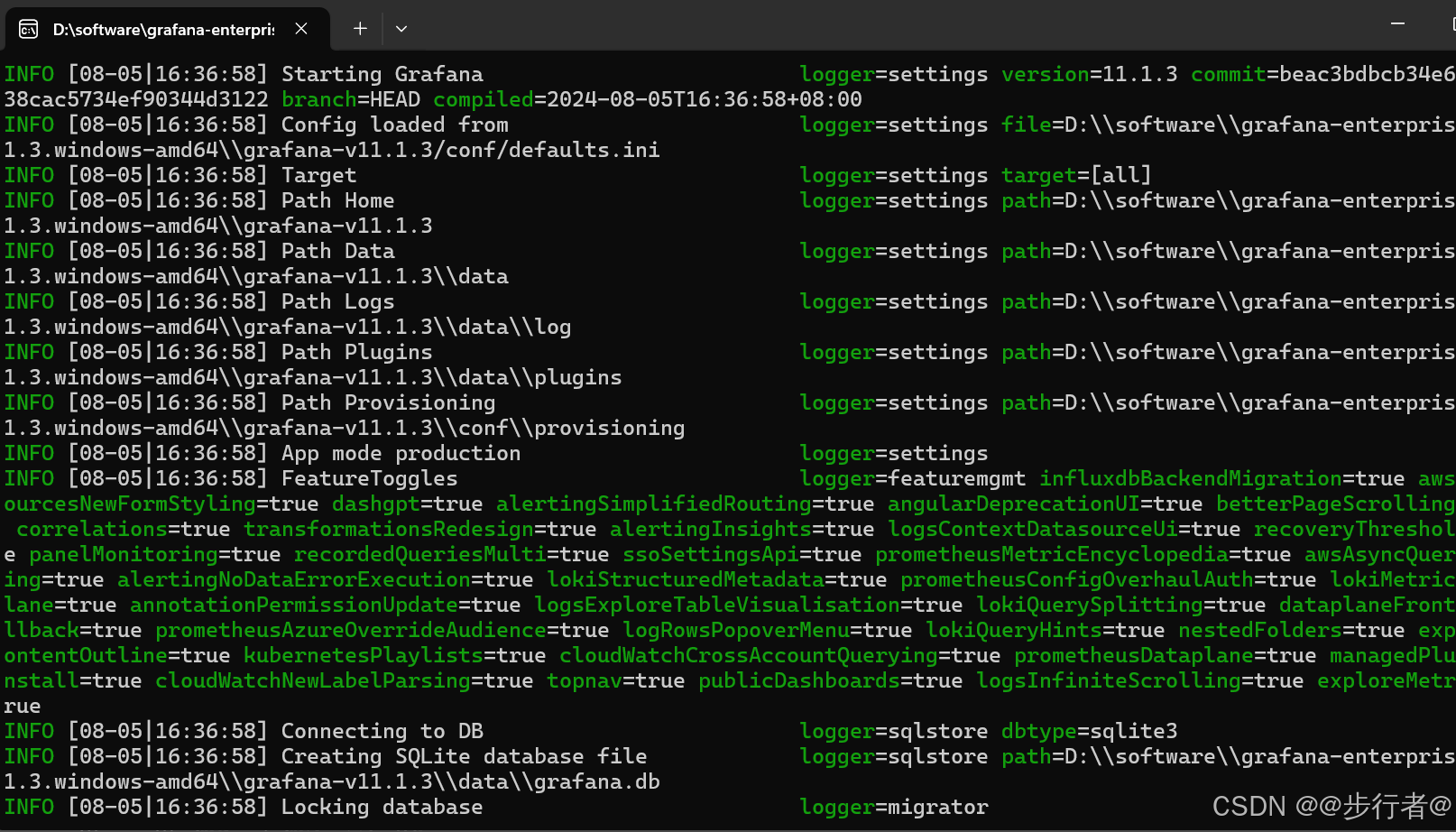
Task: Click the lokiQuerySplitting=true text
Action: 1120,605
